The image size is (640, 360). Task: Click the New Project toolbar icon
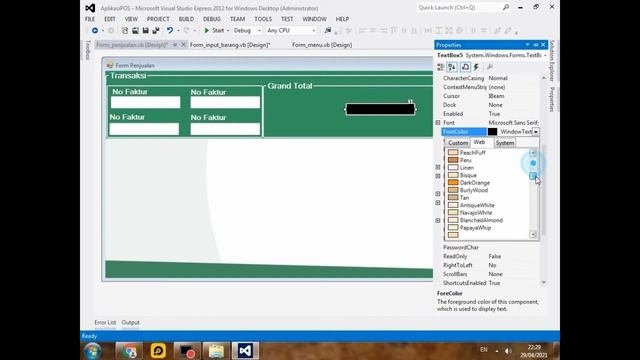point(125,31)
